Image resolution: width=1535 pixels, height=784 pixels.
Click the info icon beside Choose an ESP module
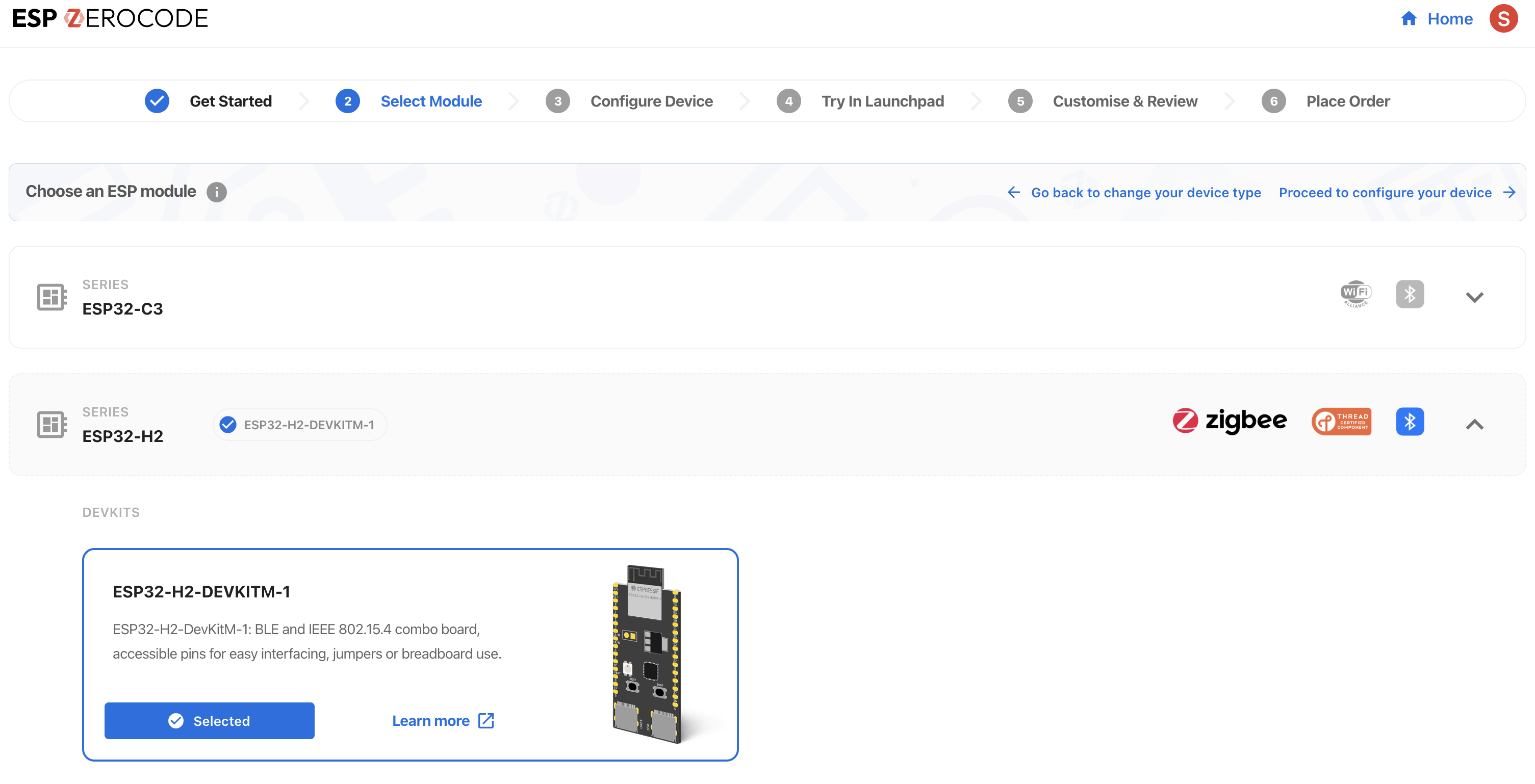coord(216,192)
